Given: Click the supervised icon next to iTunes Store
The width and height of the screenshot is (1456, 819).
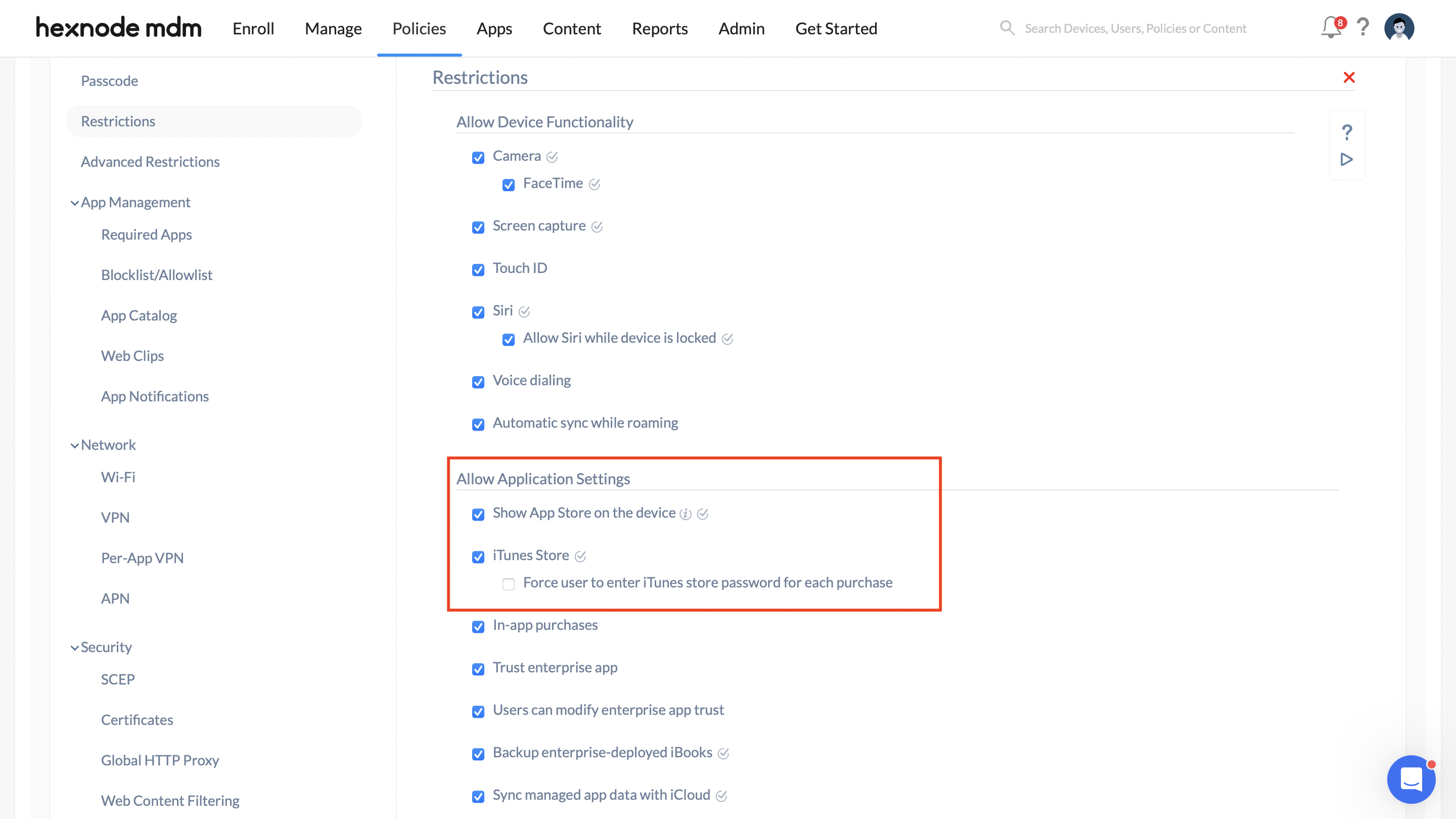Looking at the screenshot, I should click(580, 556).
